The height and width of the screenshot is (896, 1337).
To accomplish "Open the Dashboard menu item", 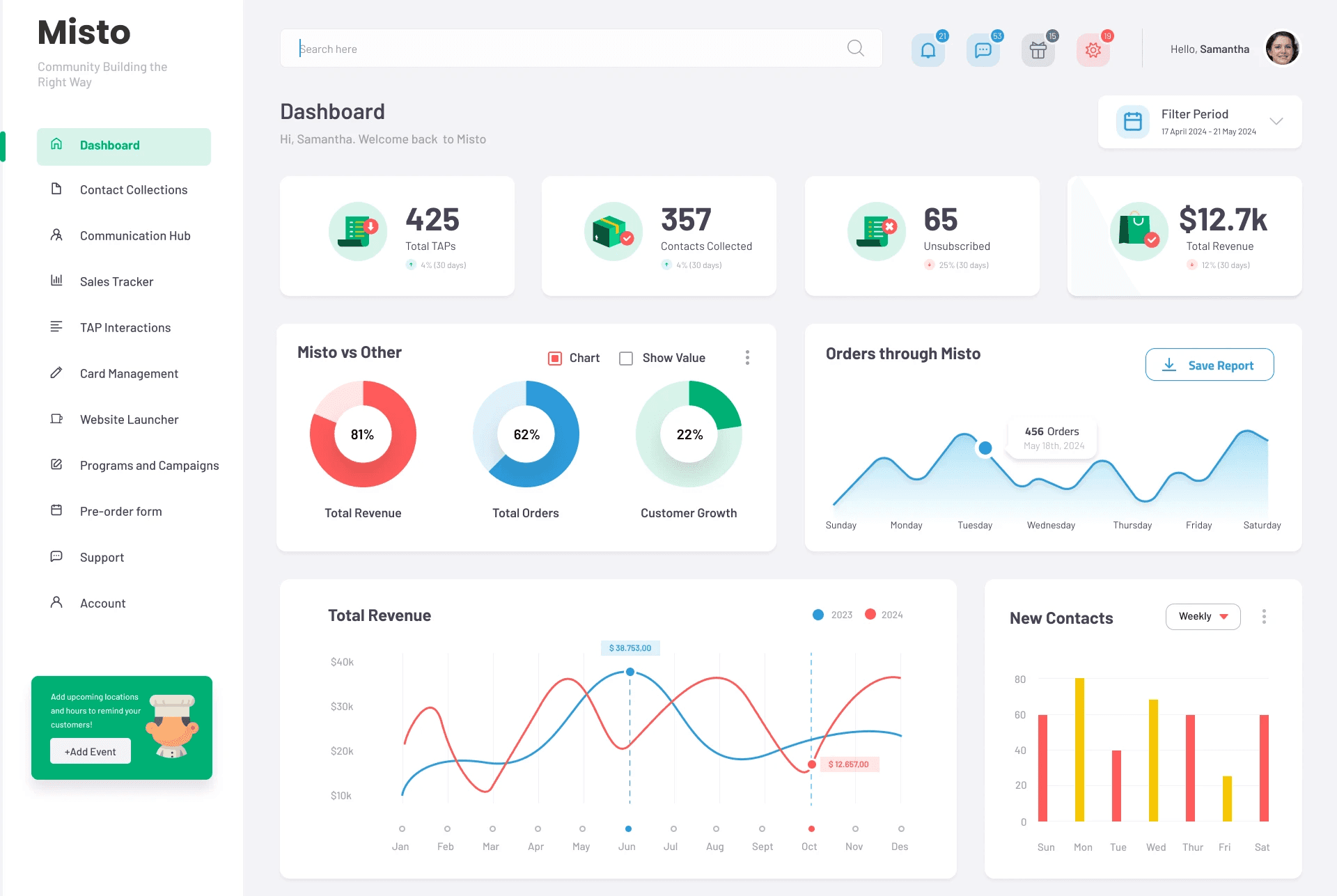I will tap(124, 146).
